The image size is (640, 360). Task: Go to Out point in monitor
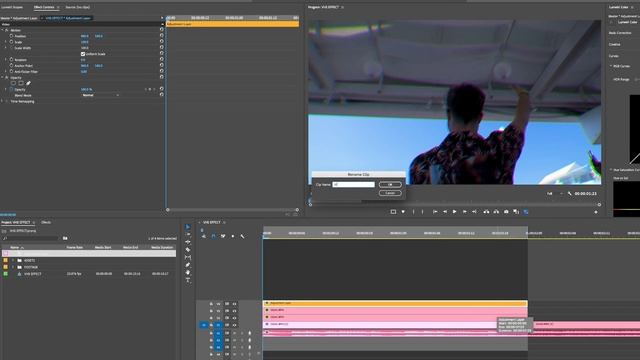coord(474,212)
